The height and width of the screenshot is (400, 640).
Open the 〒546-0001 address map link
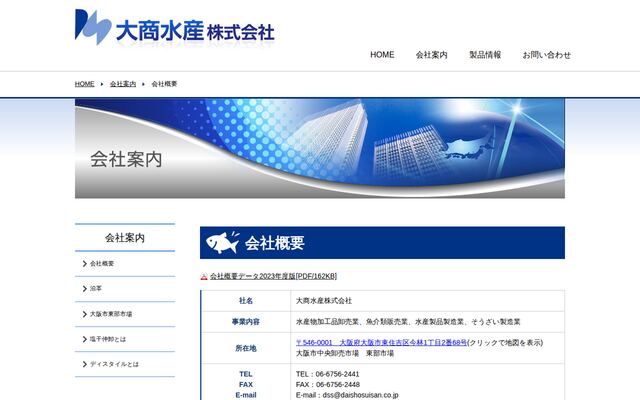tap(381, 342)
